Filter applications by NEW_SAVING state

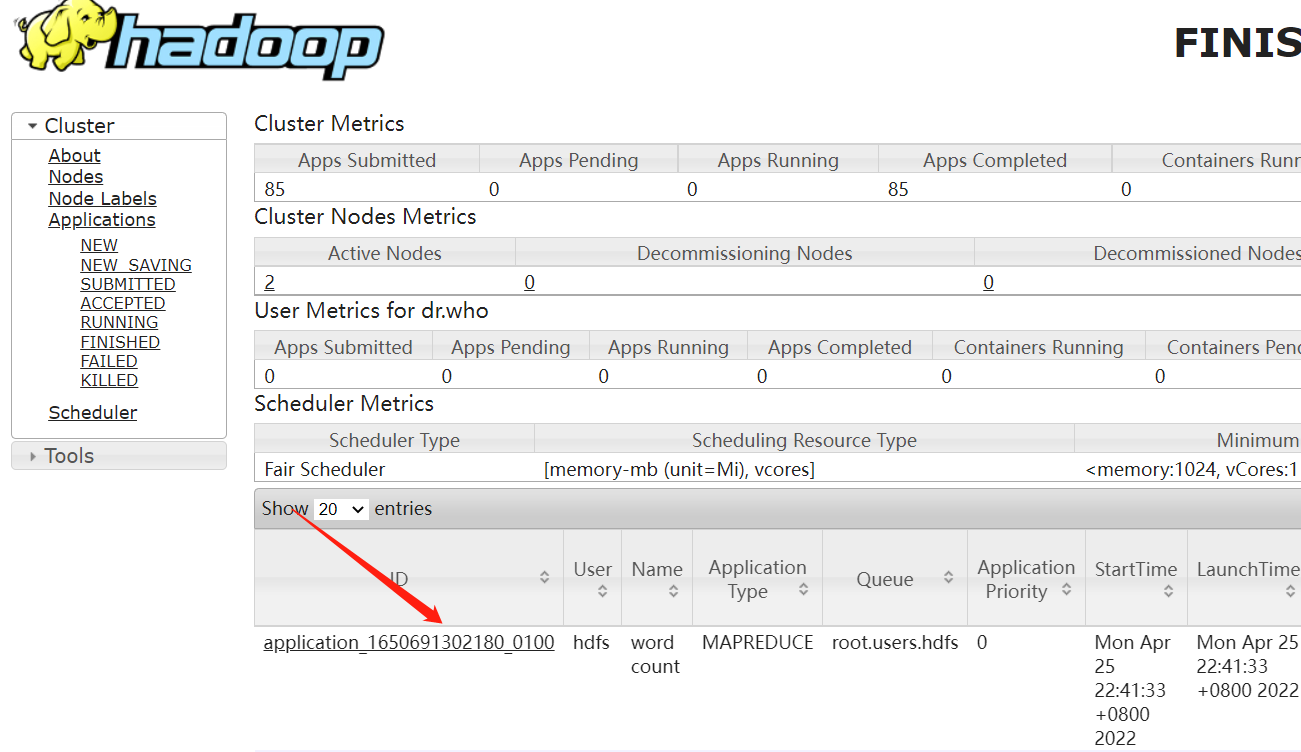pyautogui.click(x=136, y=266)
